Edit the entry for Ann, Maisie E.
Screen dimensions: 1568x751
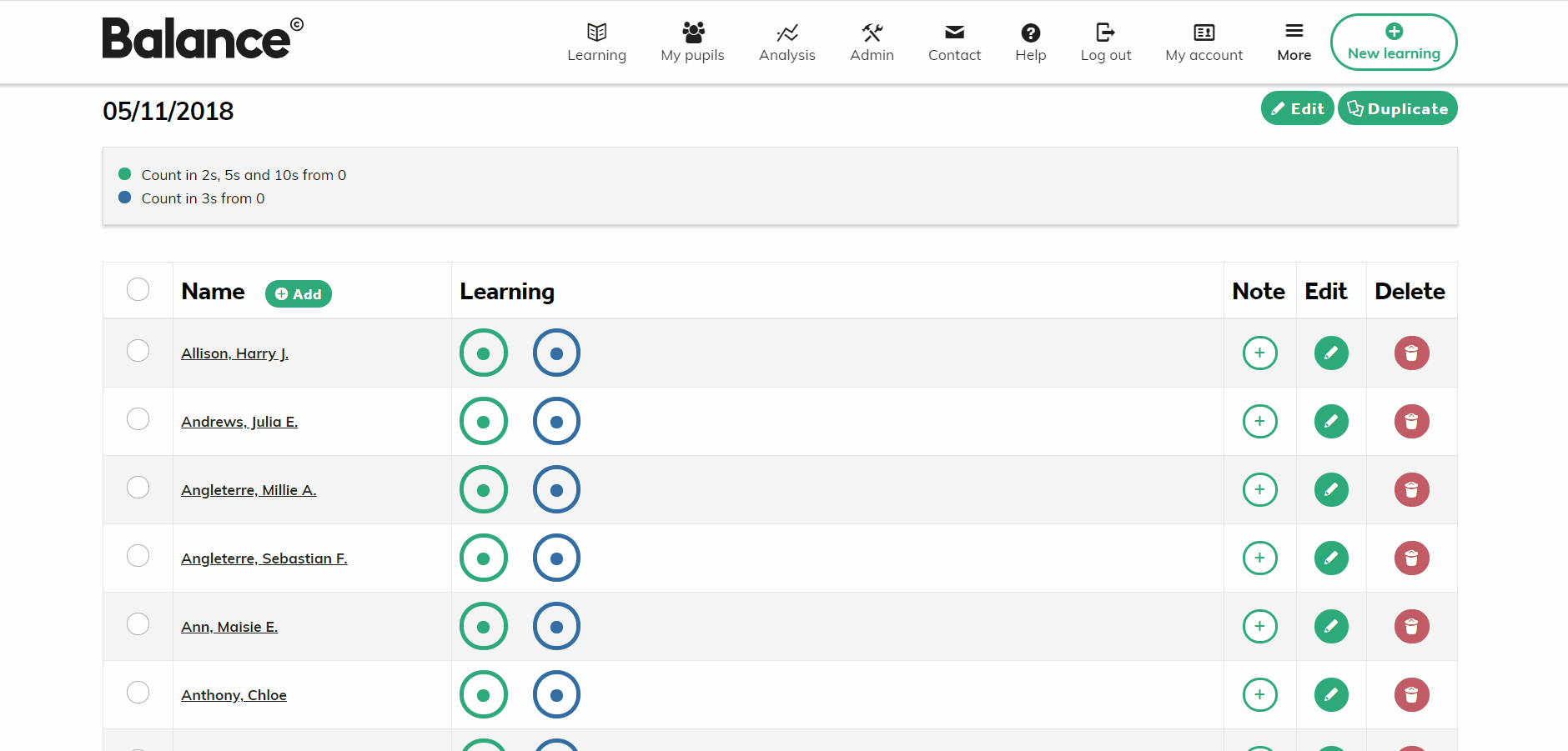pyautogui.click(x=1331, y=626)
